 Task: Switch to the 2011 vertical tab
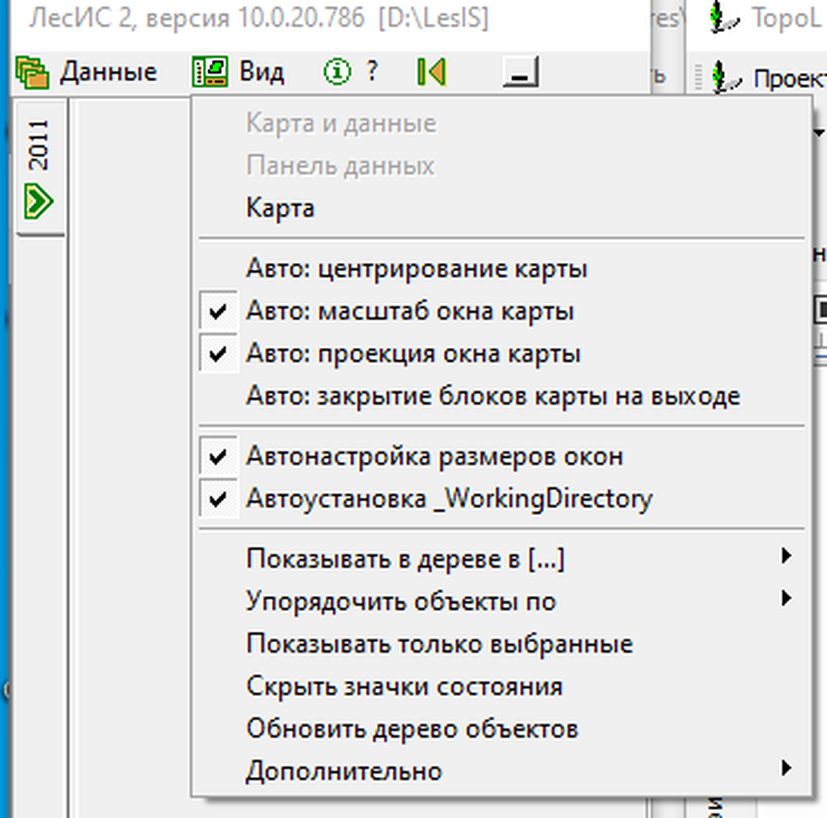point(38,145)
